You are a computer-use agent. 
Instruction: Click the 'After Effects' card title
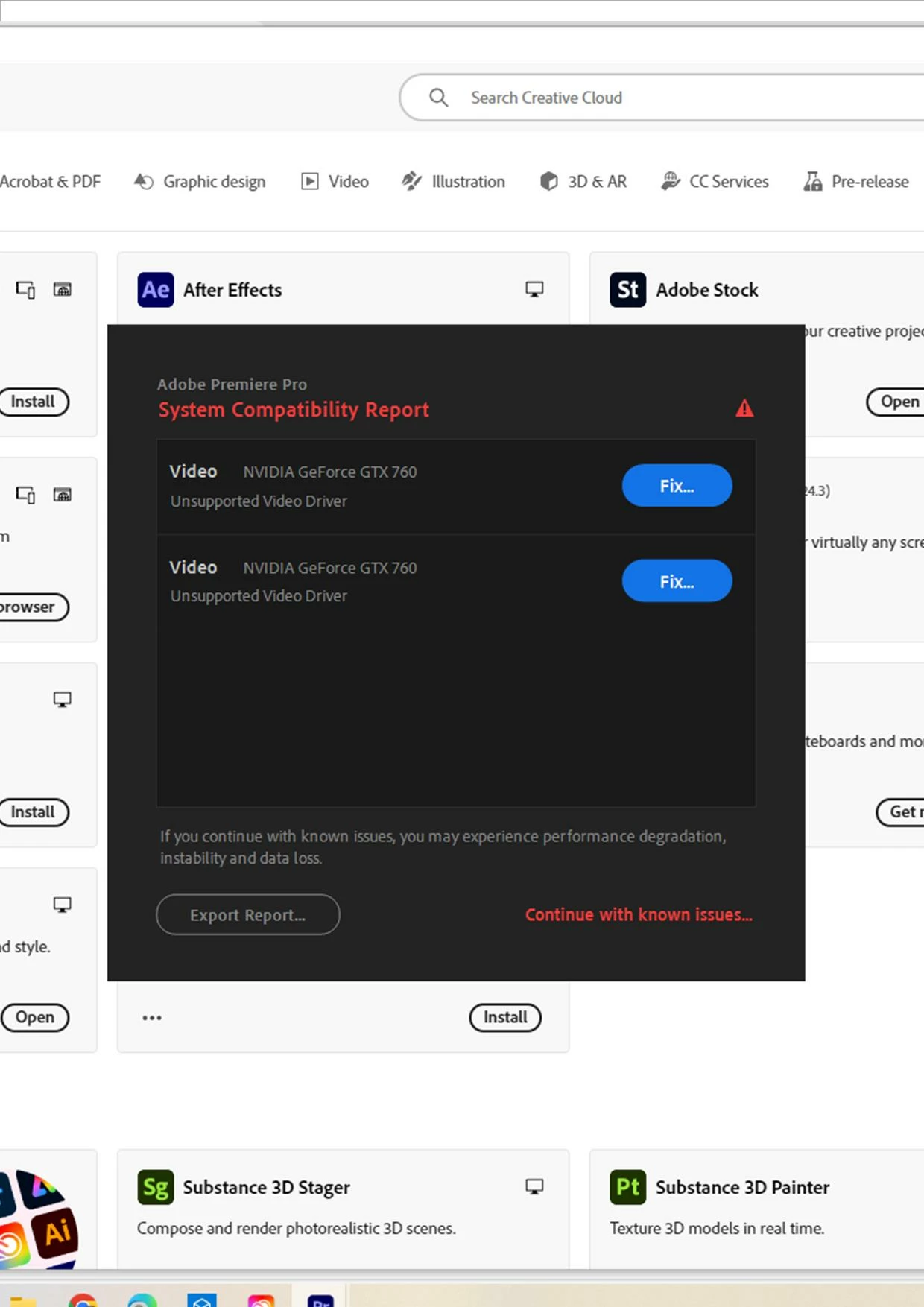[232, 290]
